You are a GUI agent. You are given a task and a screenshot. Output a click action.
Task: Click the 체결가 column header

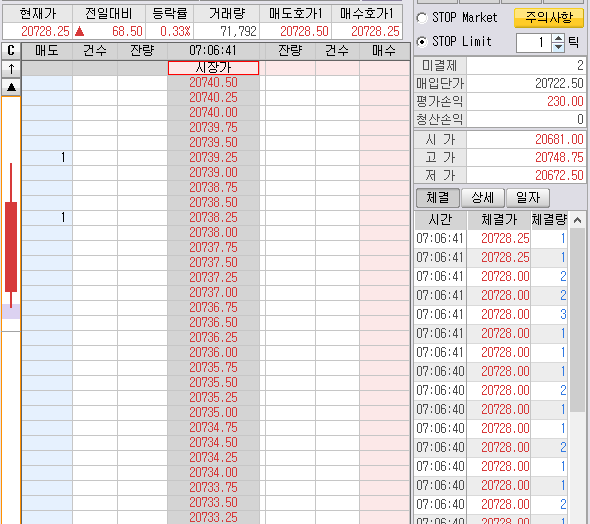[499, 220]
